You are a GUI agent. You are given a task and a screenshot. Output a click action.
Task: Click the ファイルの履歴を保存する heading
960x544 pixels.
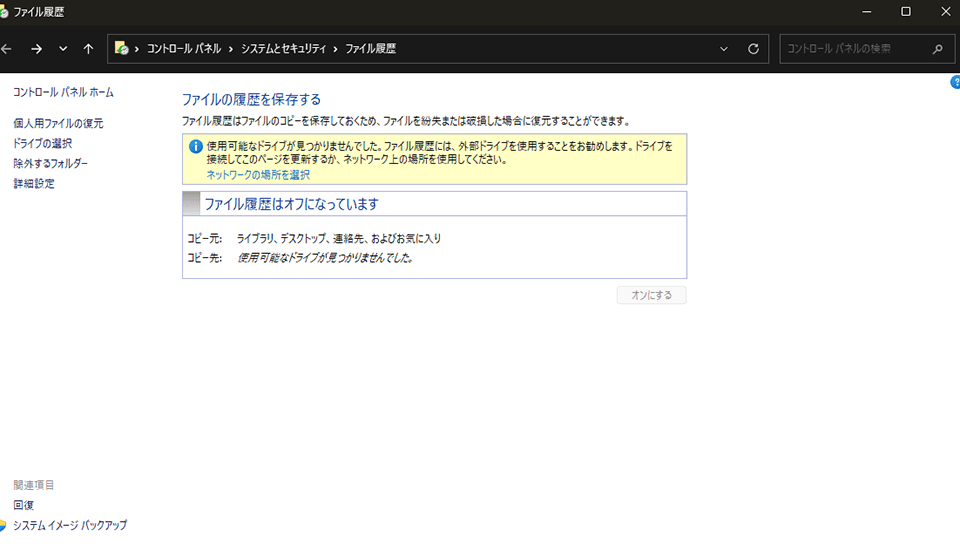pyautogui.click(x=252, y=100)
